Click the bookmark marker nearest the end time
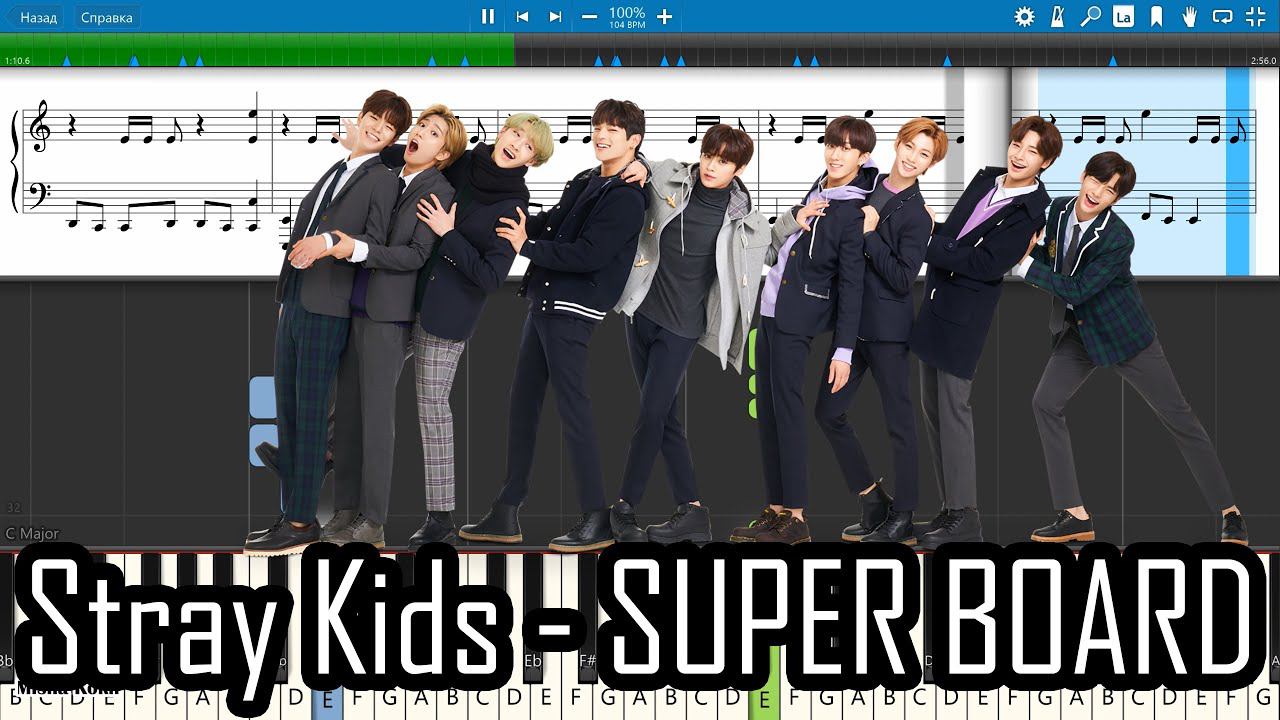Screen dimensions: 1280x720 [1113, 61]
